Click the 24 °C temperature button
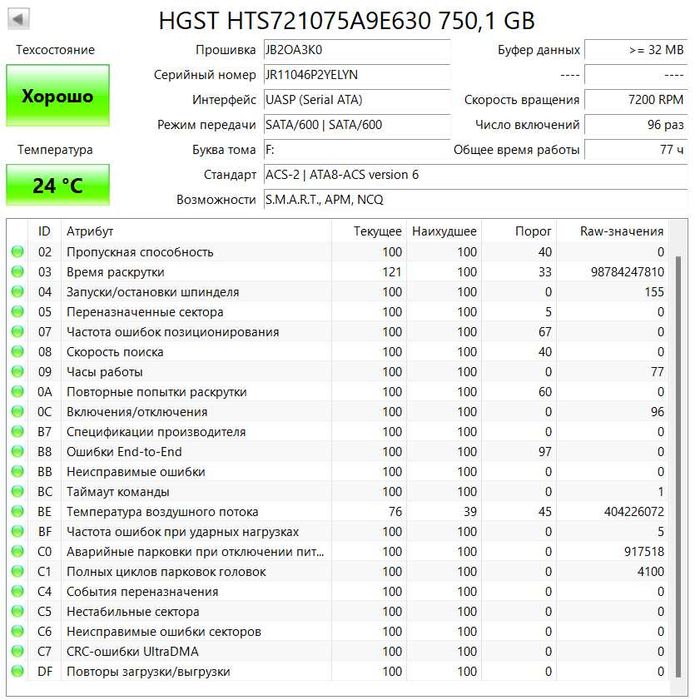Image resolution: width=695 pixels, height=700 pixels. pos(58,185)
